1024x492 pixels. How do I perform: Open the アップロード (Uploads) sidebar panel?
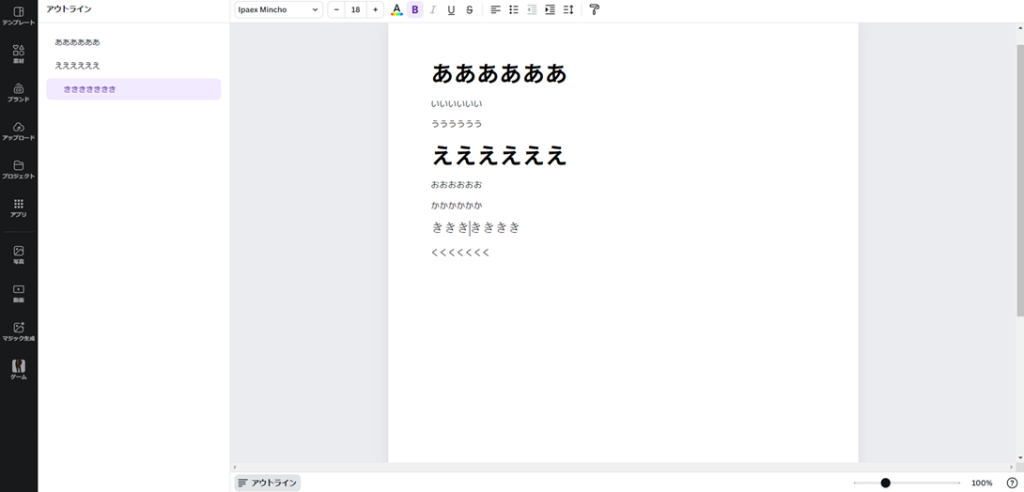pos(18,130)
